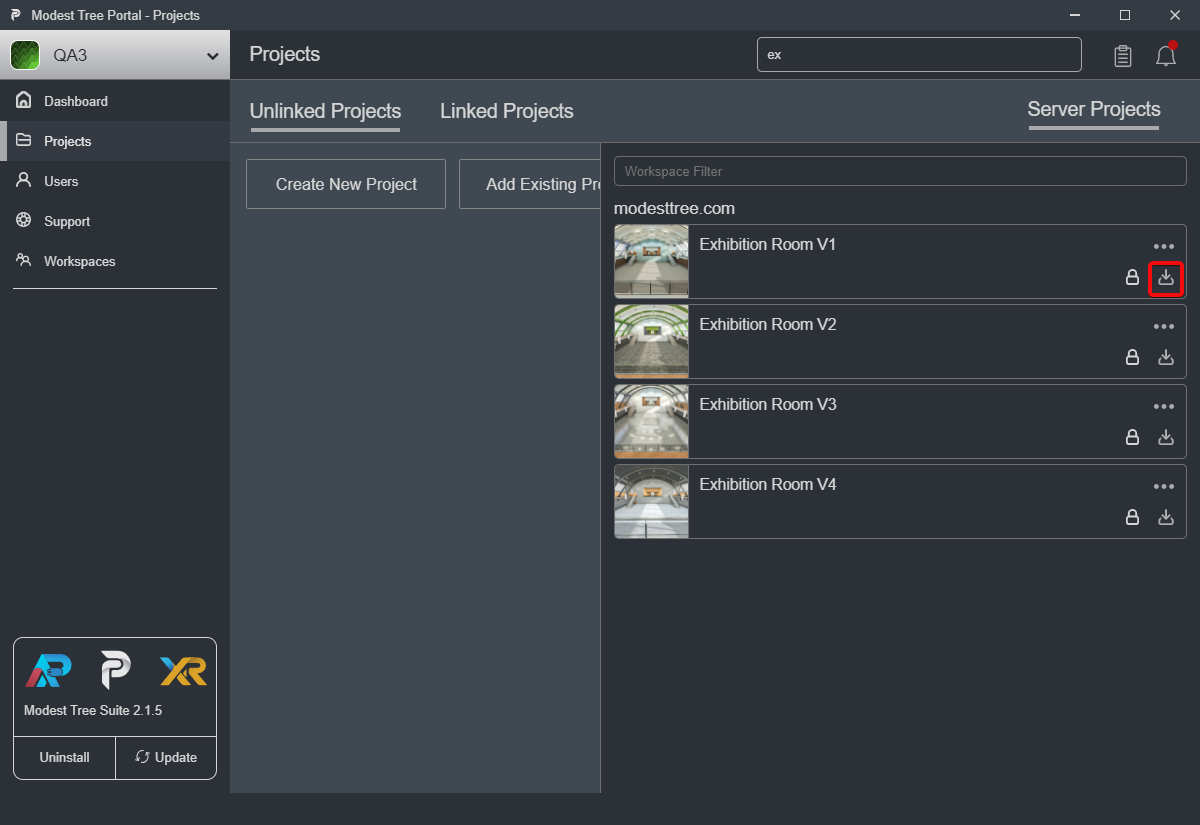
Task: Click the 'modesttree.com' server heading
Action: (x=674, y=209)
